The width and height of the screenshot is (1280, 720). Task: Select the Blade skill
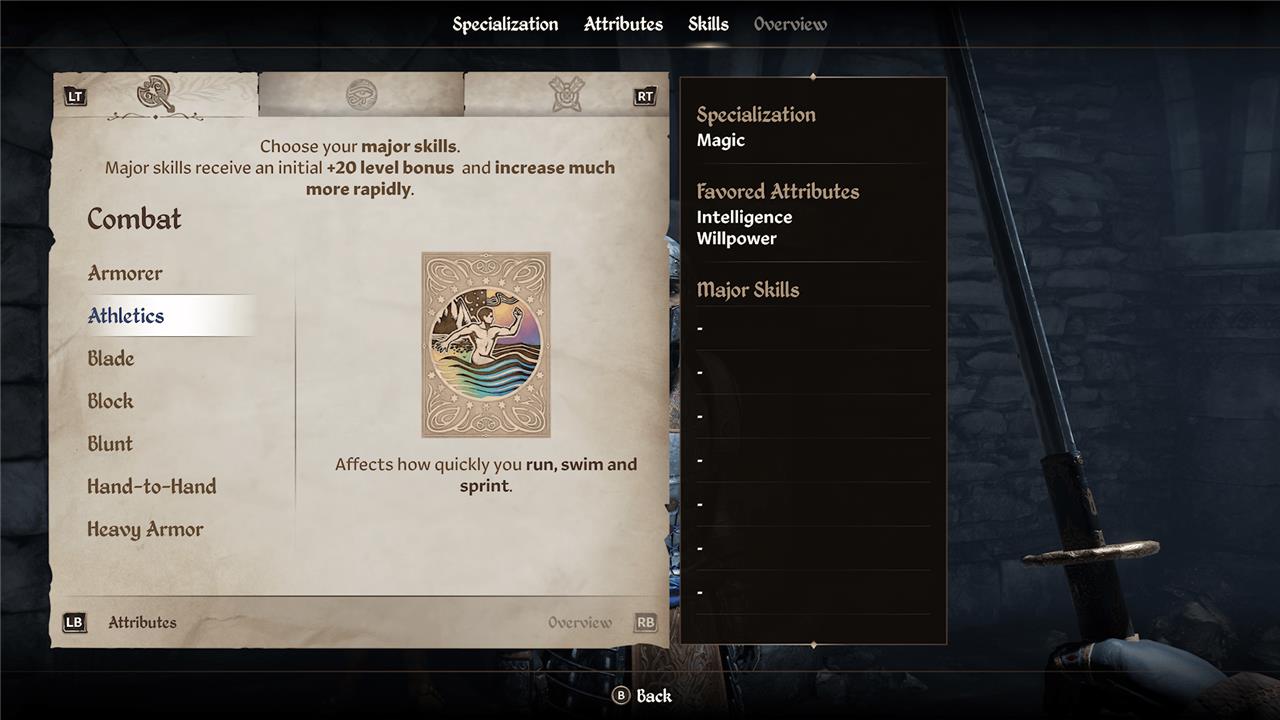pos(111,358)
